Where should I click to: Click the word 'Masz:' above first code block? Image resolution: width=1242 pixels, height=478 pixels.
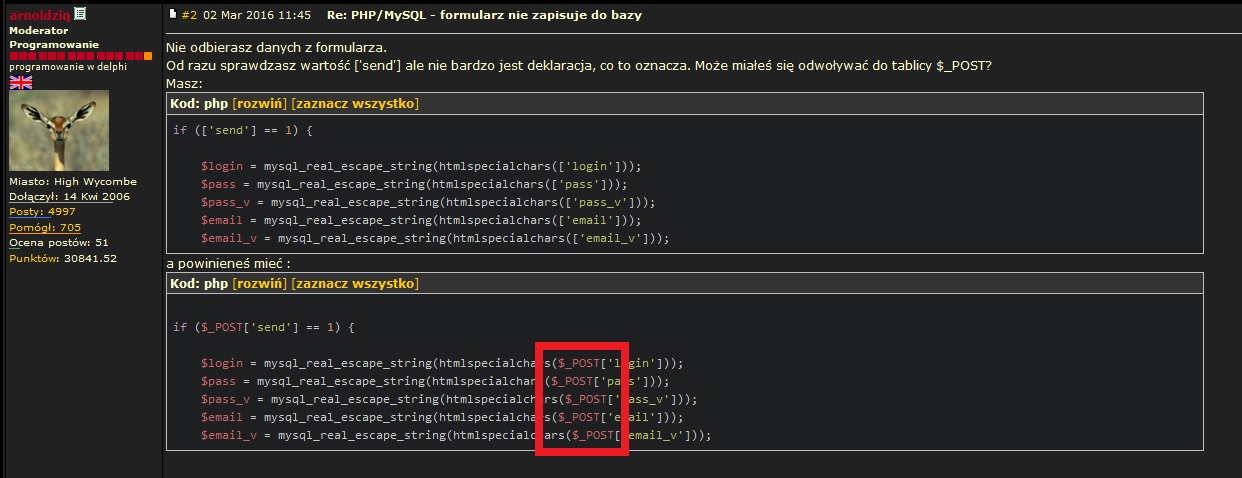click(184, 83)
